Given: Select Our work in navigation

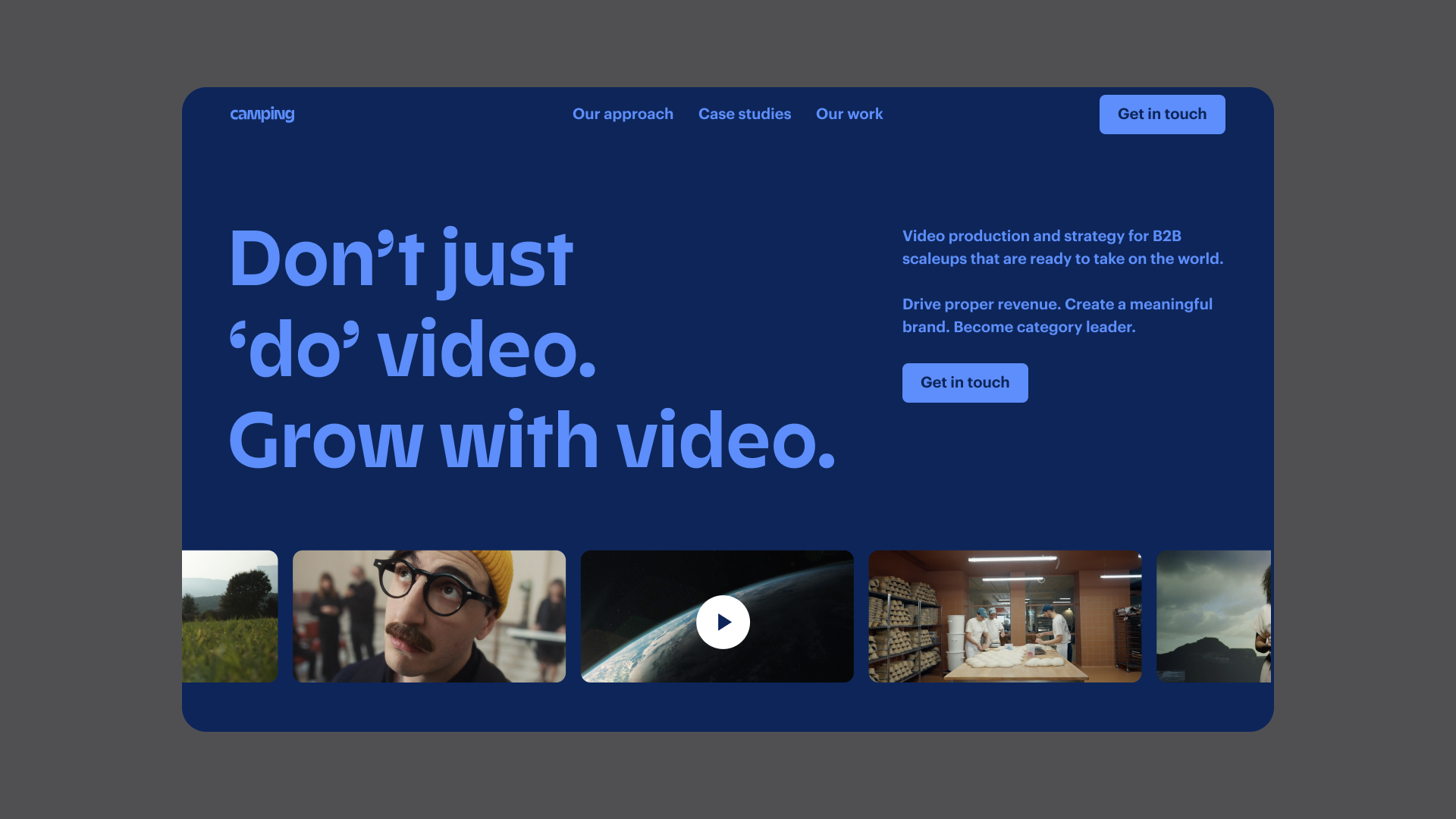Looking at the screenshot, I should coord(849,114).
